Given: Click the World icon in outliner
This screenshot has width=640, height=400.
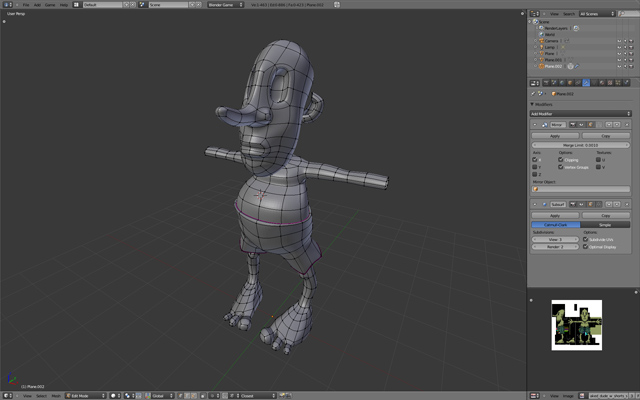Looking at the screenshot, I should pyautogui.click(x=541, y=34).
